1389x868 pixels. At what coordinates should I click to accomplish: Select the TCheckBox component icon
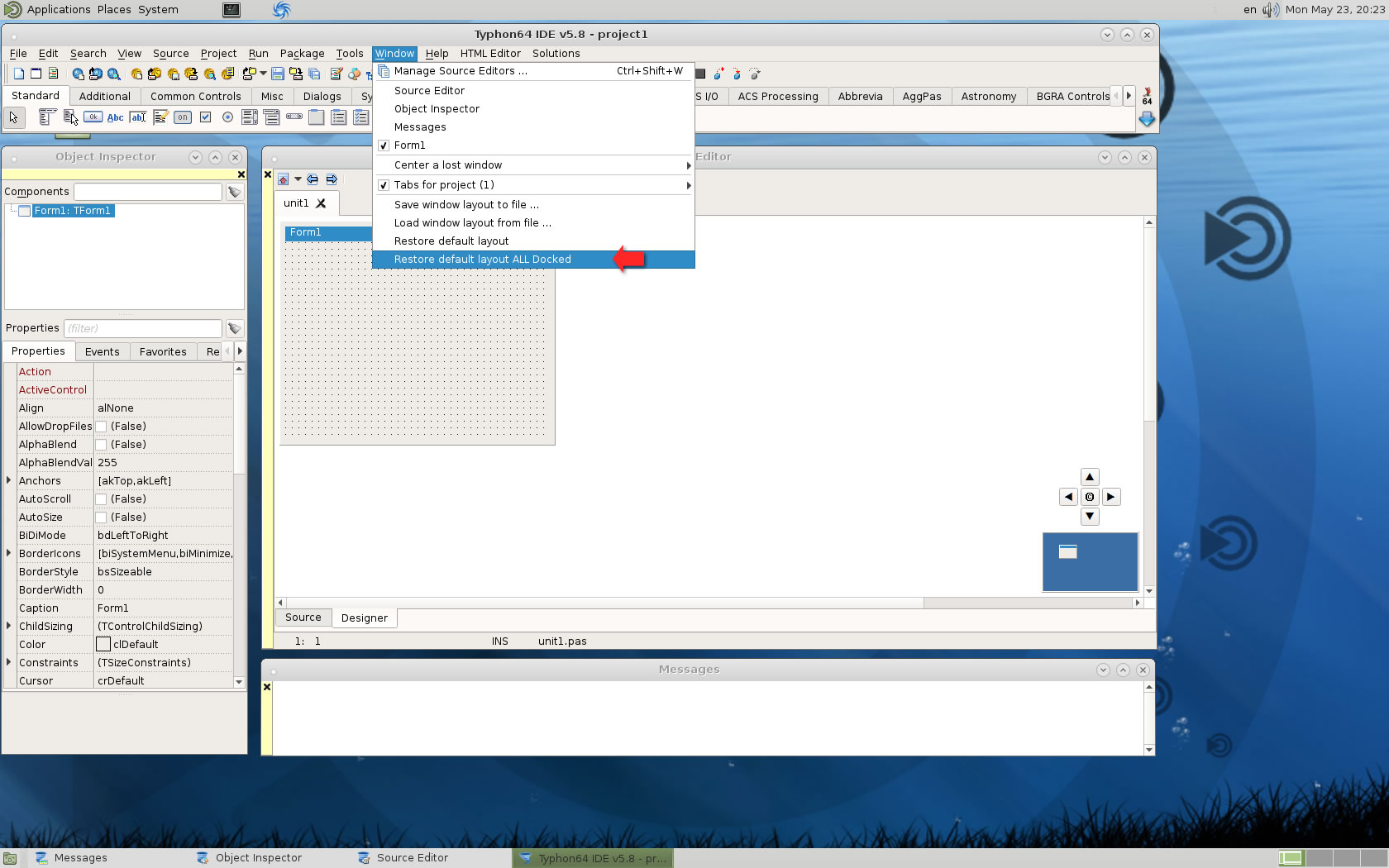click(x=205, y=117)
